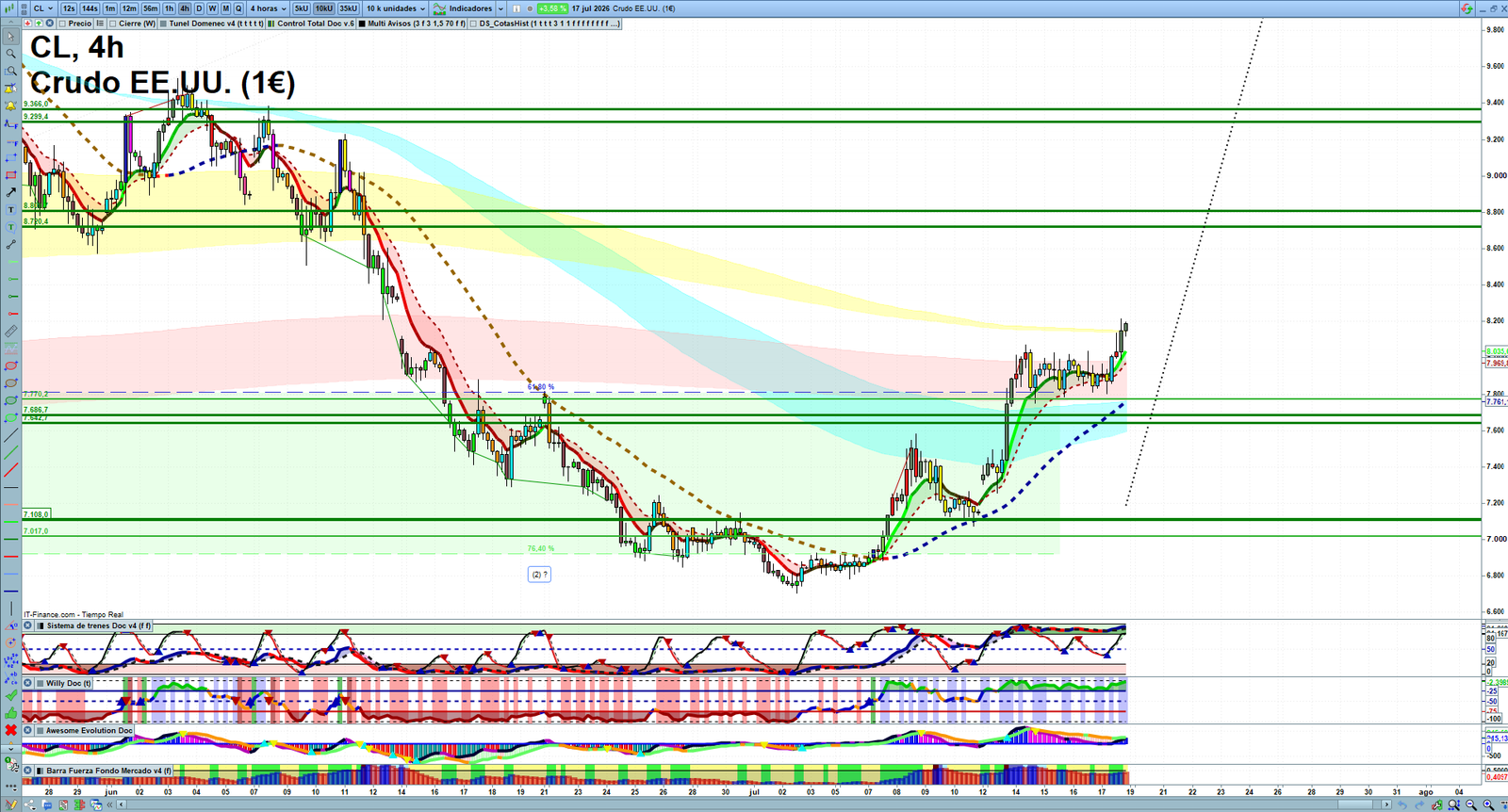Select the 12s timeframe

69,8
